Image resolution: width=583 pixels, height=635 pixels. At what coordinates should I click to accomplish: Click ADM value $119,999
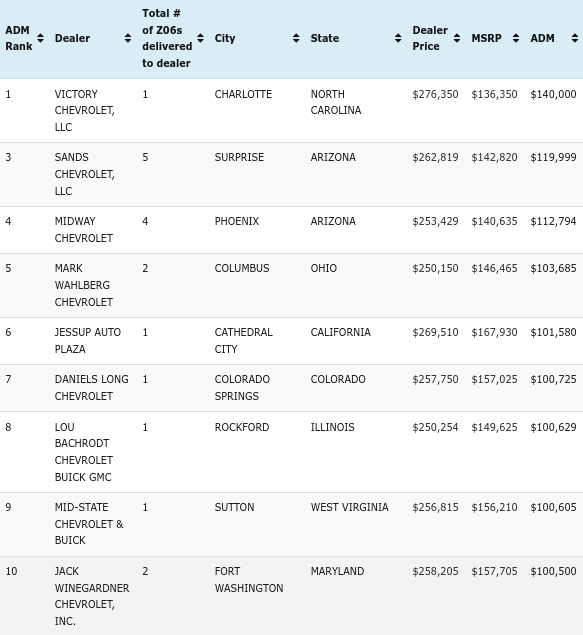click(553, 157)
